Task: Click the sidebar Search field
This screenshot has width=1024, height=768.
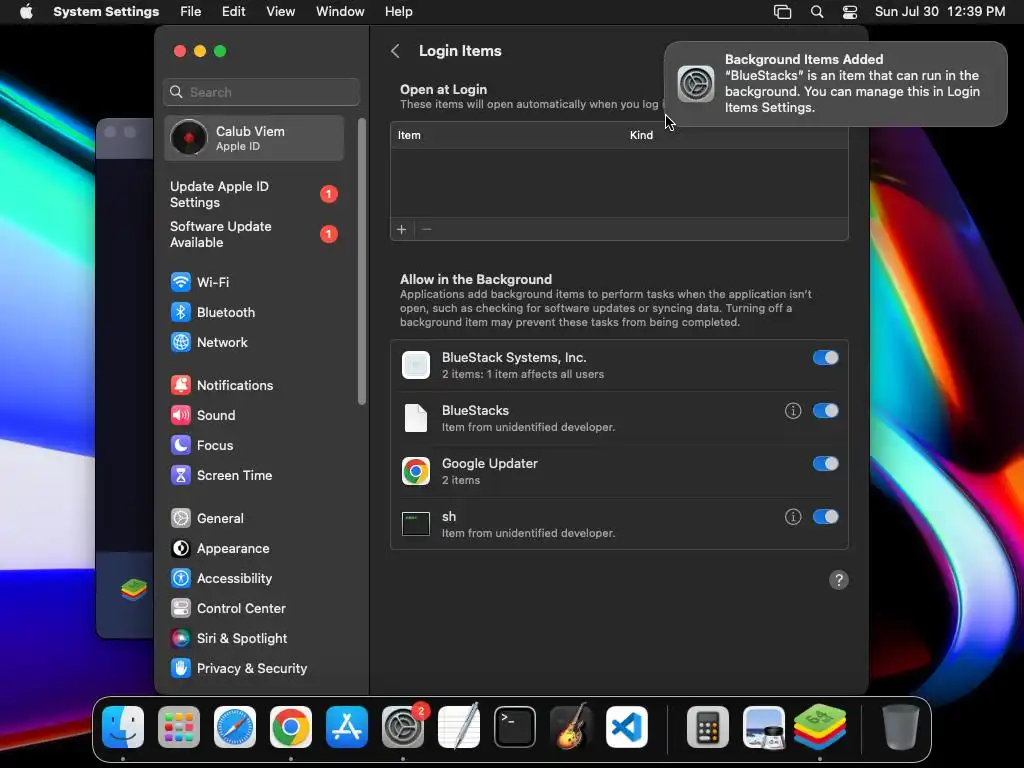Action: tap(261, 92)
